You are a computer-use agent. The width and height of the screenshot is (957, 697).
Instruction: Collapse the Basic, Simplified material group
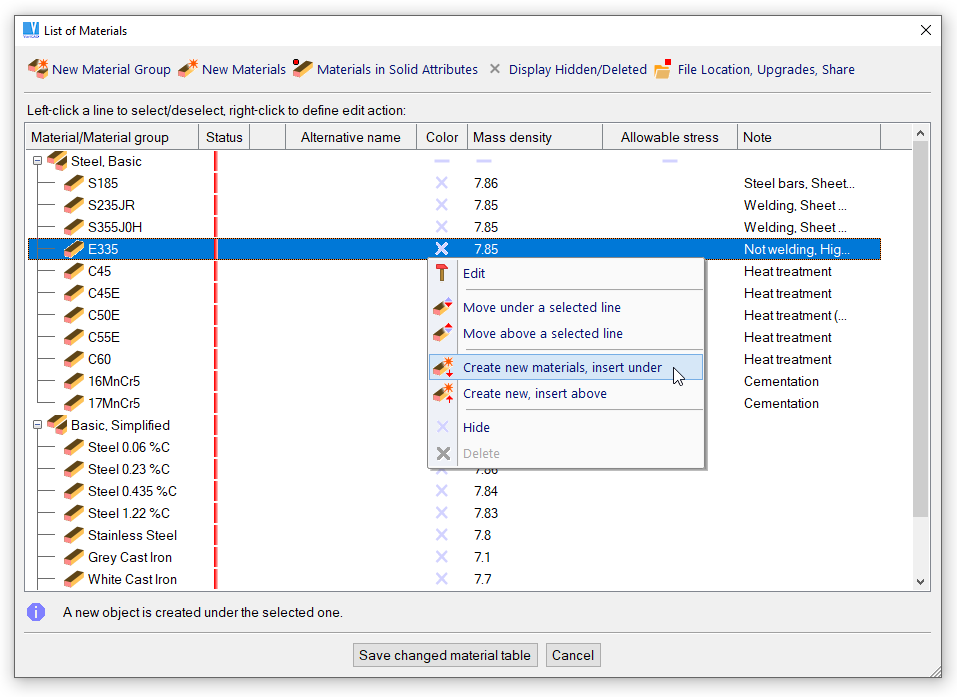click(x=38, y=425)
